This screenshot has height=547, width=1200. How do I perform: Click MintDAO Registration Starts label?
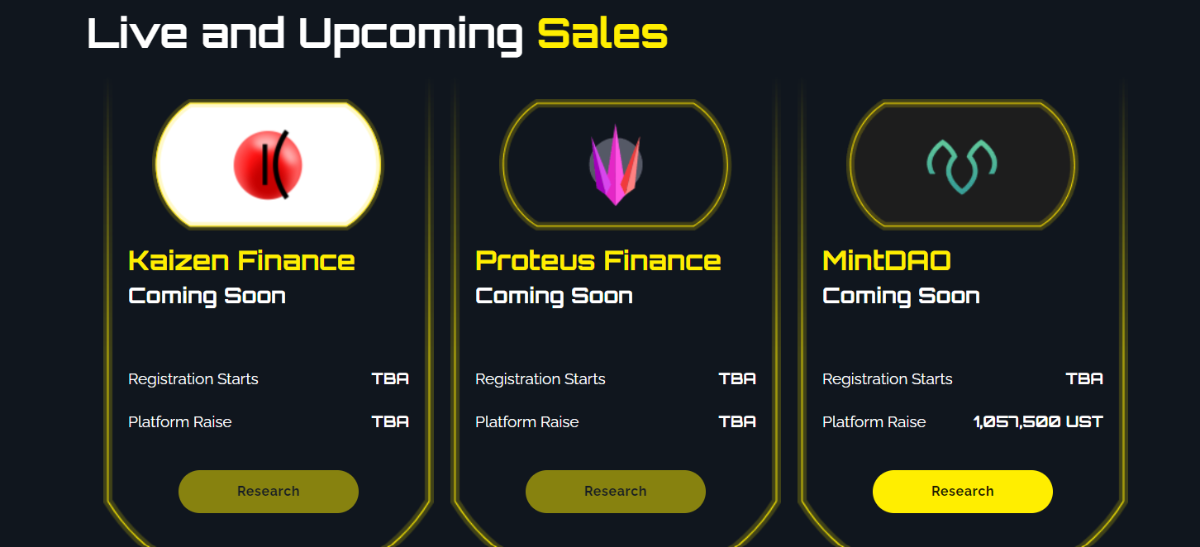coord(887,379)
